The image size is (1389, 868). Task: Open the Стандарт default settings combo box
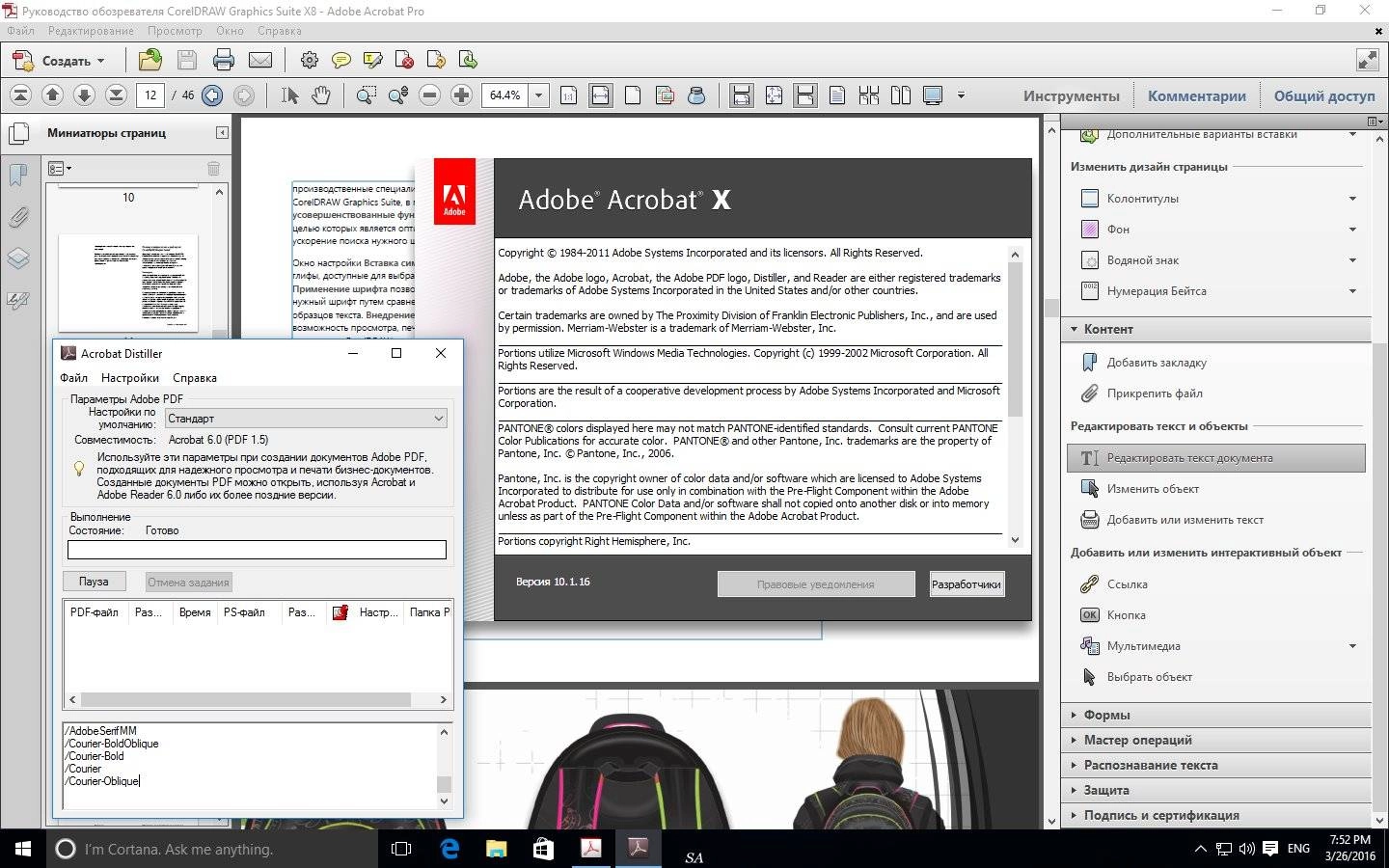tap(306, 418)
